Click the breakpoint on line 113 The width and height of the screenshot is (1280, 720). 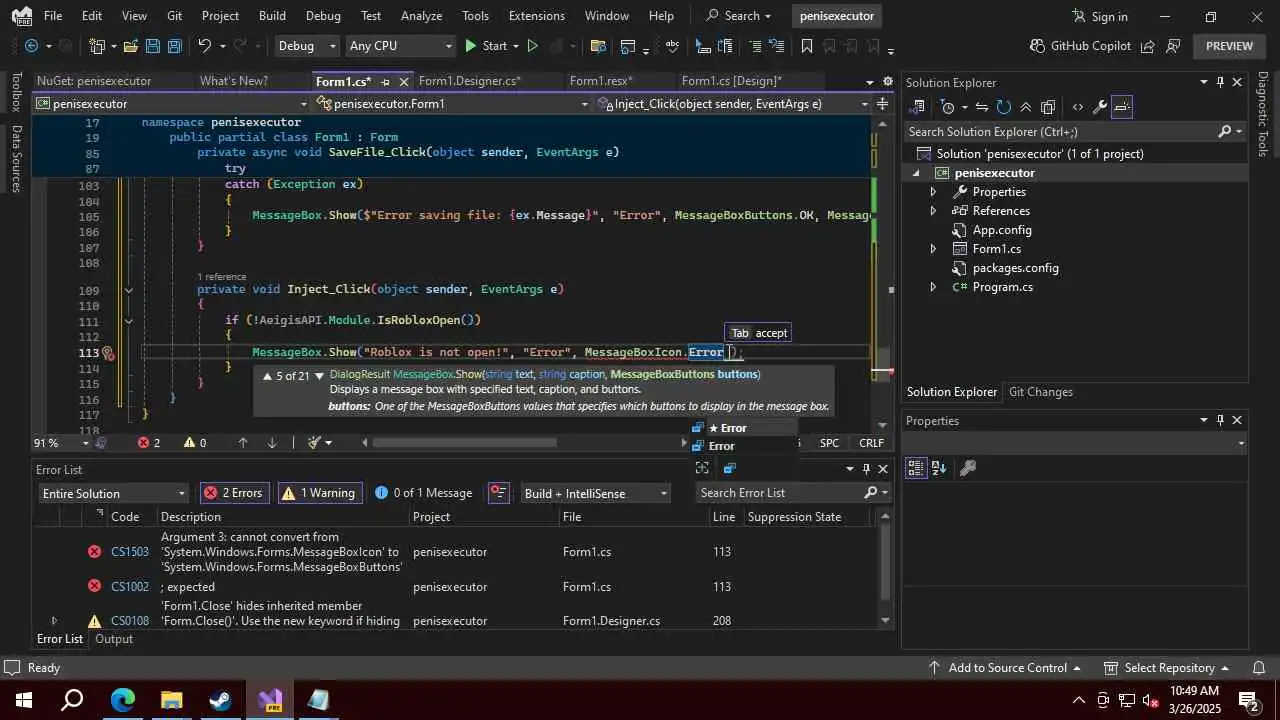tap(108, 353)
